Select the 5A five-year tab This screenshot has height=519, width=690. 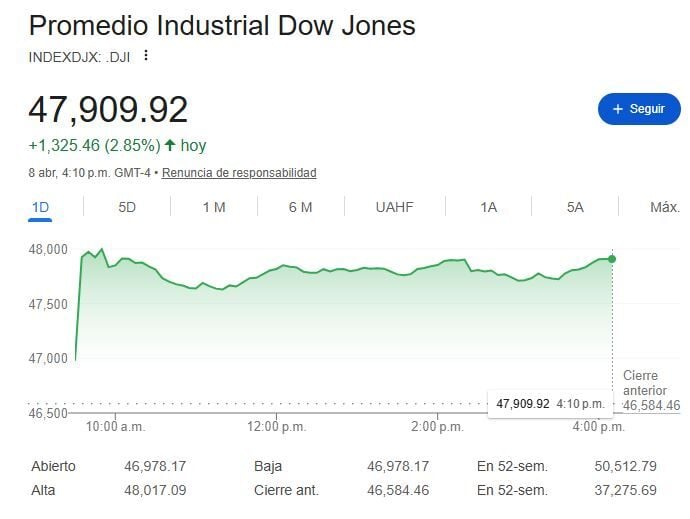(575, 207)
